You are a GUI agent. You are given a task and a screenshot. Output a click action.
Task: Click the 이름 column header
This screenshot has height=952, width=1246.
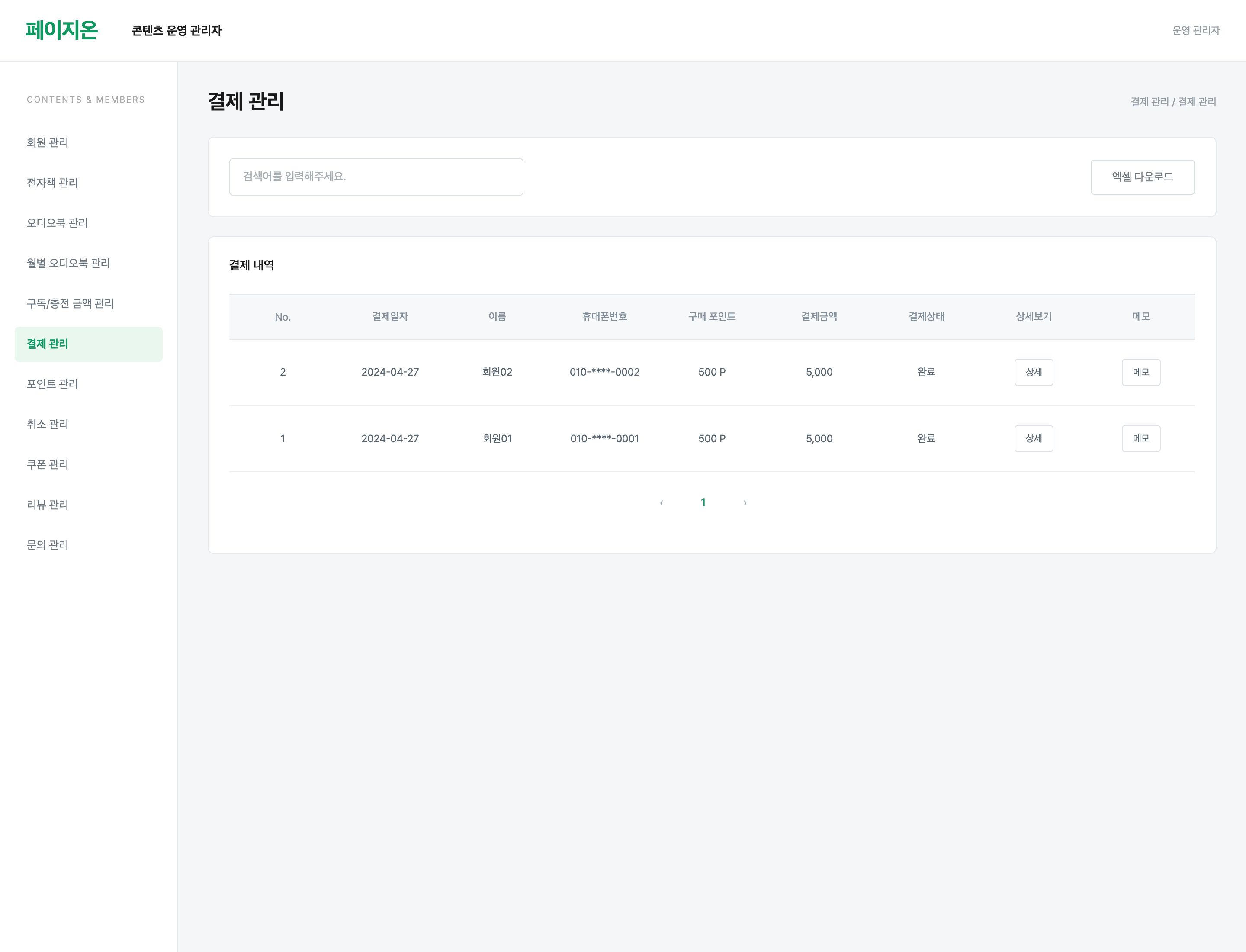498,317
